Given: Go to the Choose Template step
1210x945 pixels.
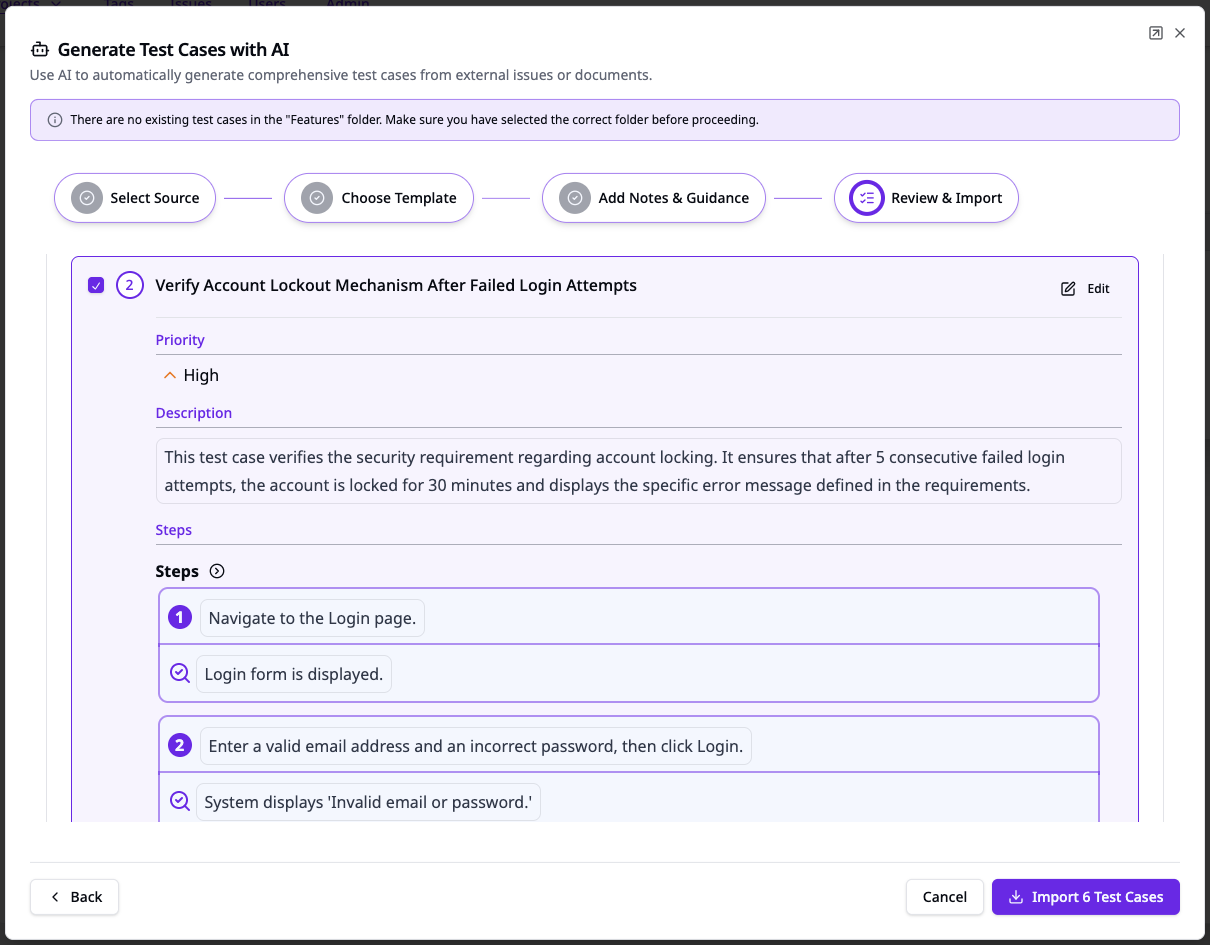Looking at the screenshot, I should (378, 198).
